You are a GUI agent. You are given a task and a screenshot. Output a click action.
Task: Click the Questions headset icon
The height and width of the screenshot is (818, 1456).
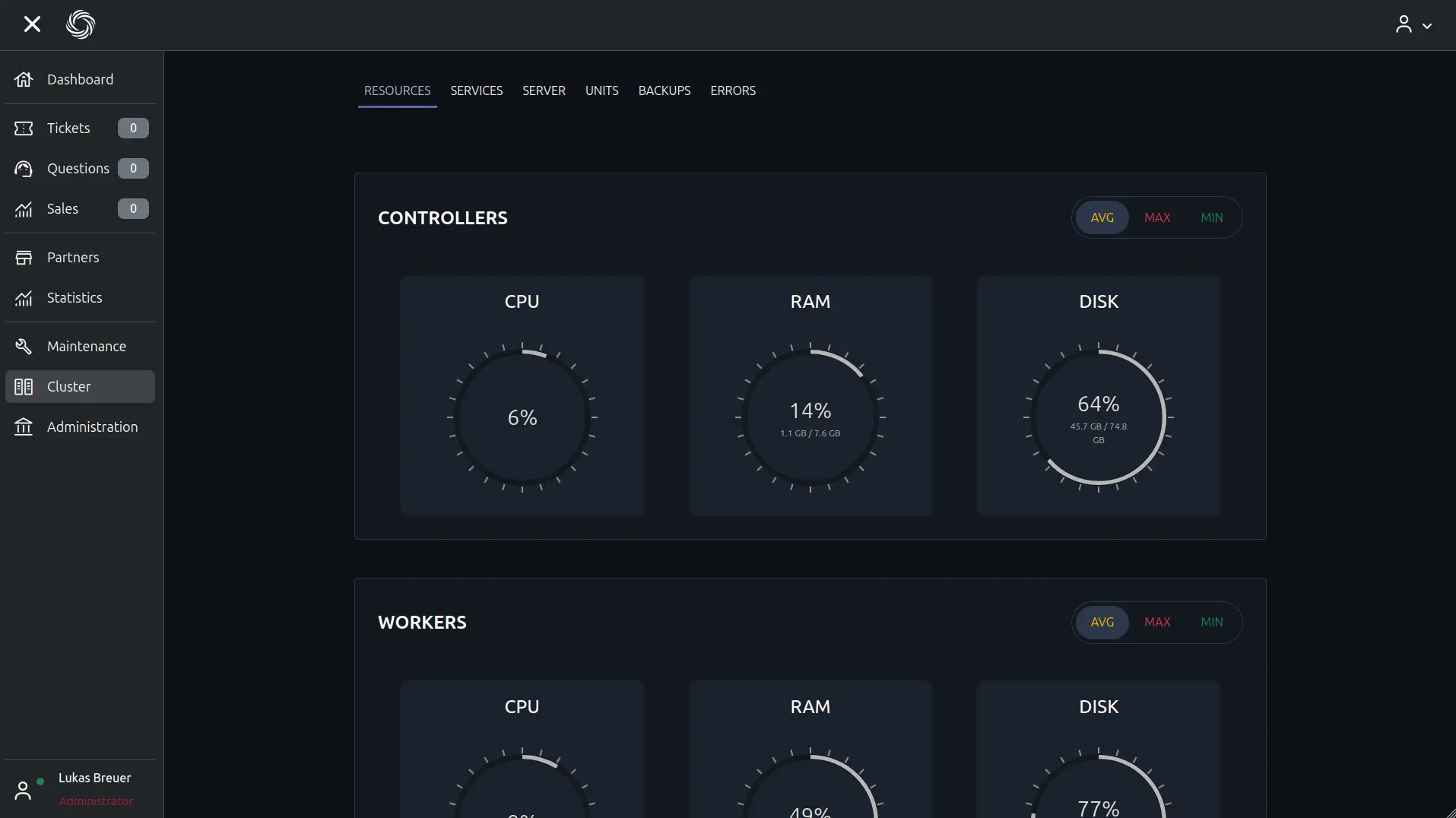pos(24,169)
